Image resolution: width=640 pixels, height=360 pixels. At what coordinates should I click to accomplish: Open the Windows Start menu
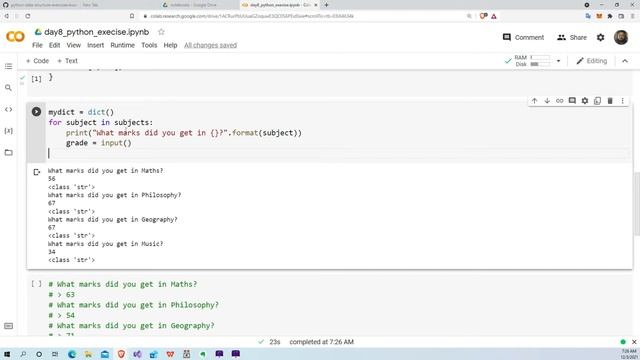7,354
